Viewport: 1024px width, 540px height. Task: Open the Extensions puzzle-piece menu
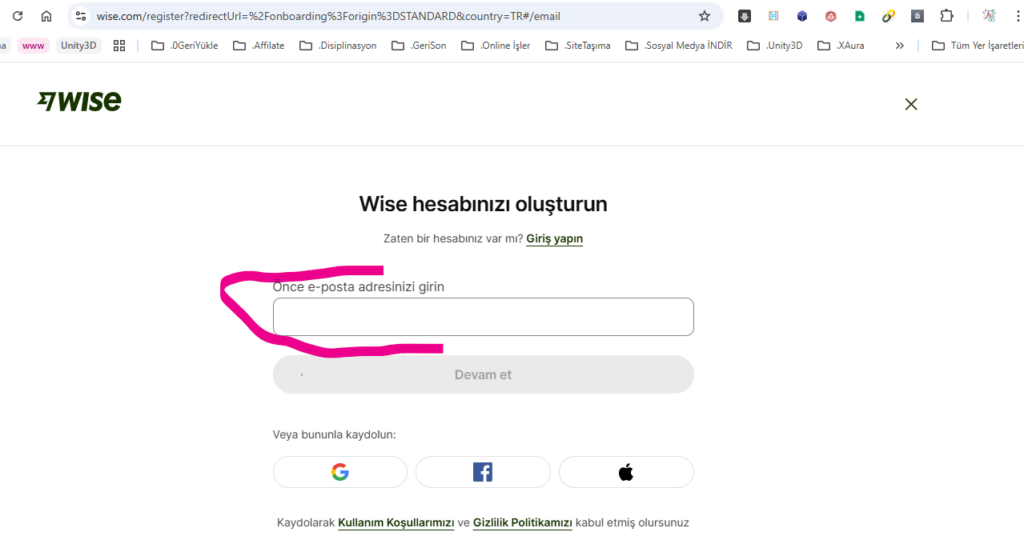(946, 16)
